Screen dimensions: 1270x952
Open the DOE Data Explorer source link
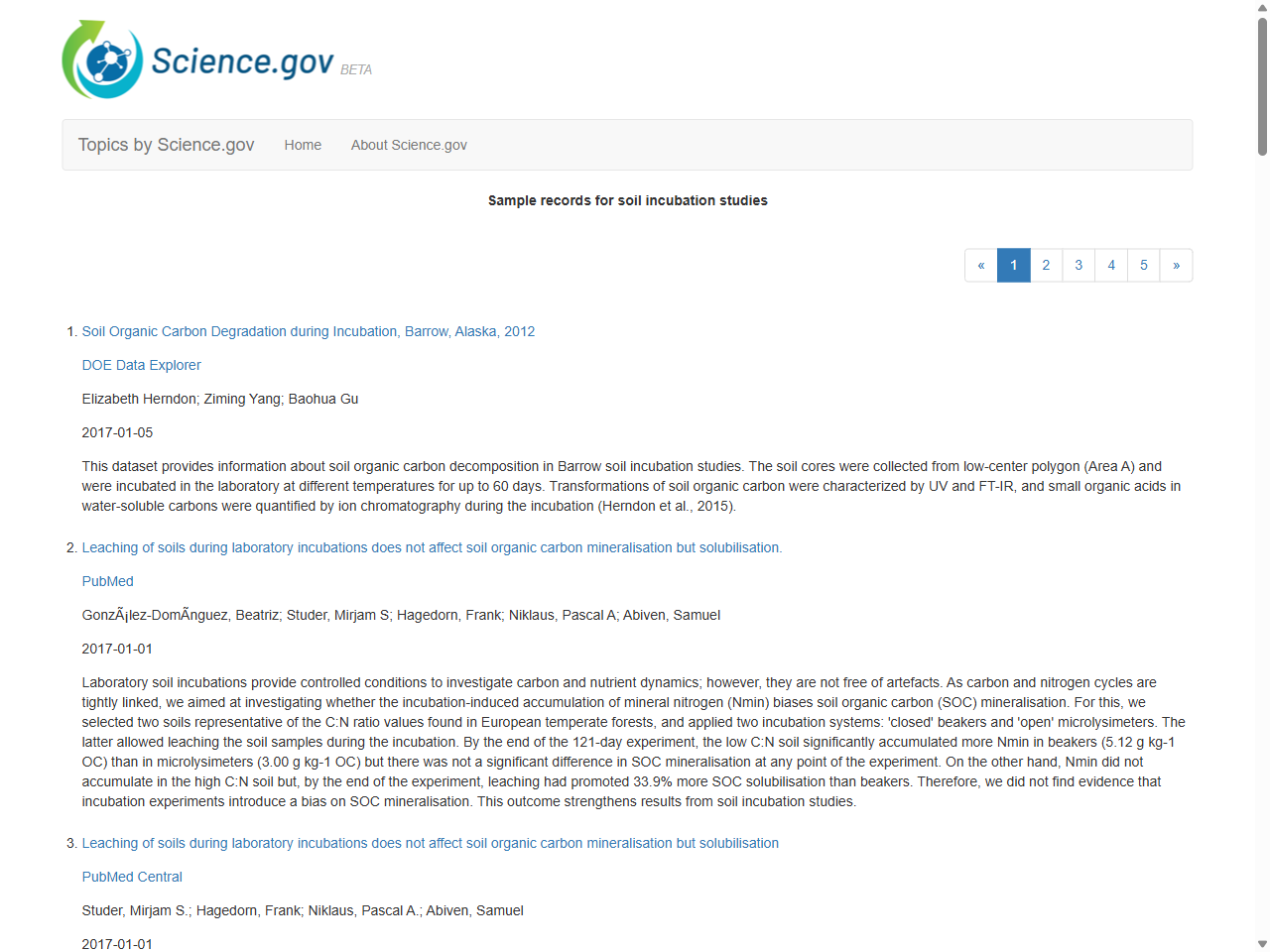tap(141, 365)
